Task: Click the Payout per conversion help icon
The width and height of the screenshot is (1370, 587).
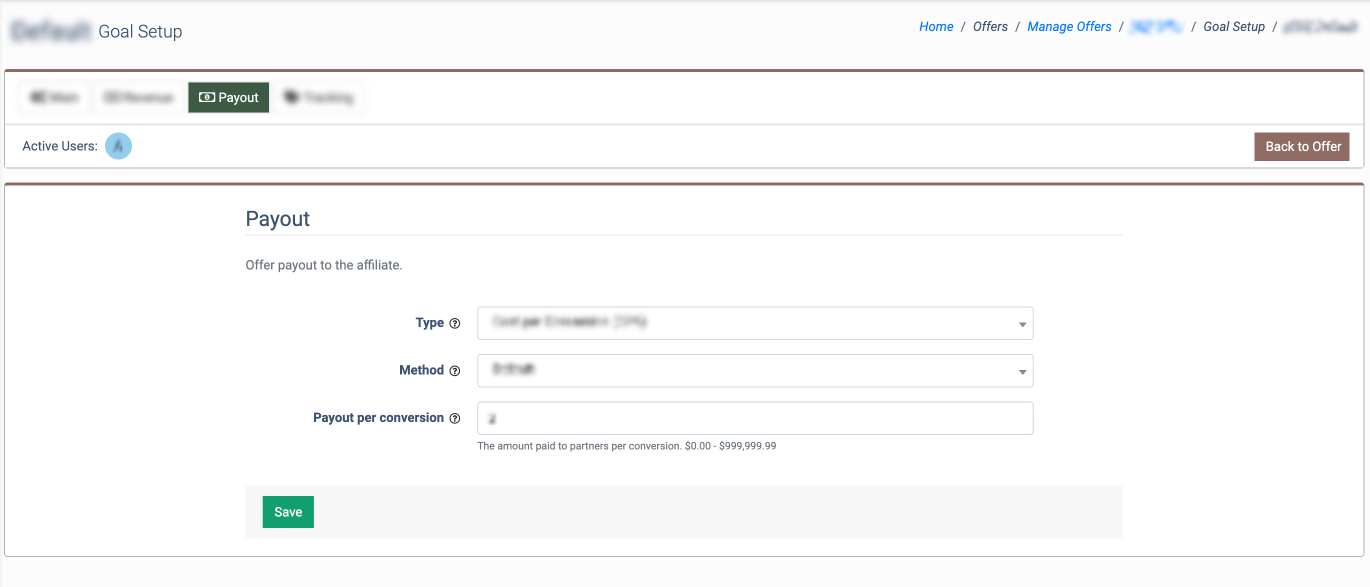Action: 455,419
